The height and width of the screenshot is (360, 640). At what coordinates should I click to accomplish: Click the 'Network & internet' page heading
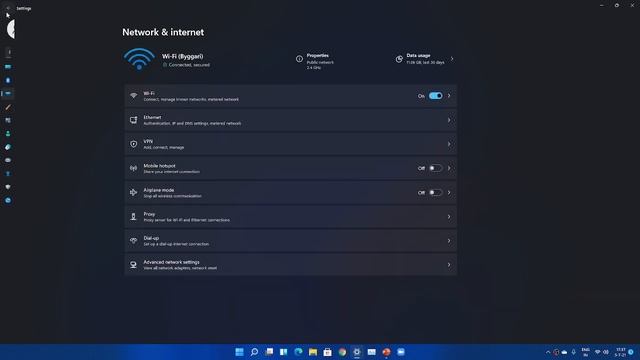click(x=163, y=32)
